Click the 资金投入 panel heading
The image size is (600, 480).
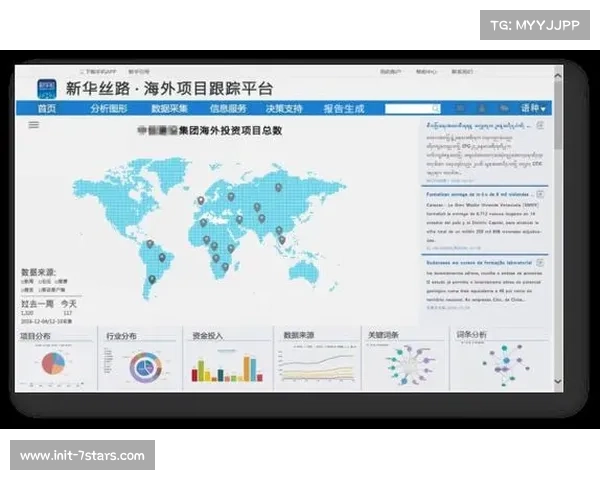pos(207,336)
